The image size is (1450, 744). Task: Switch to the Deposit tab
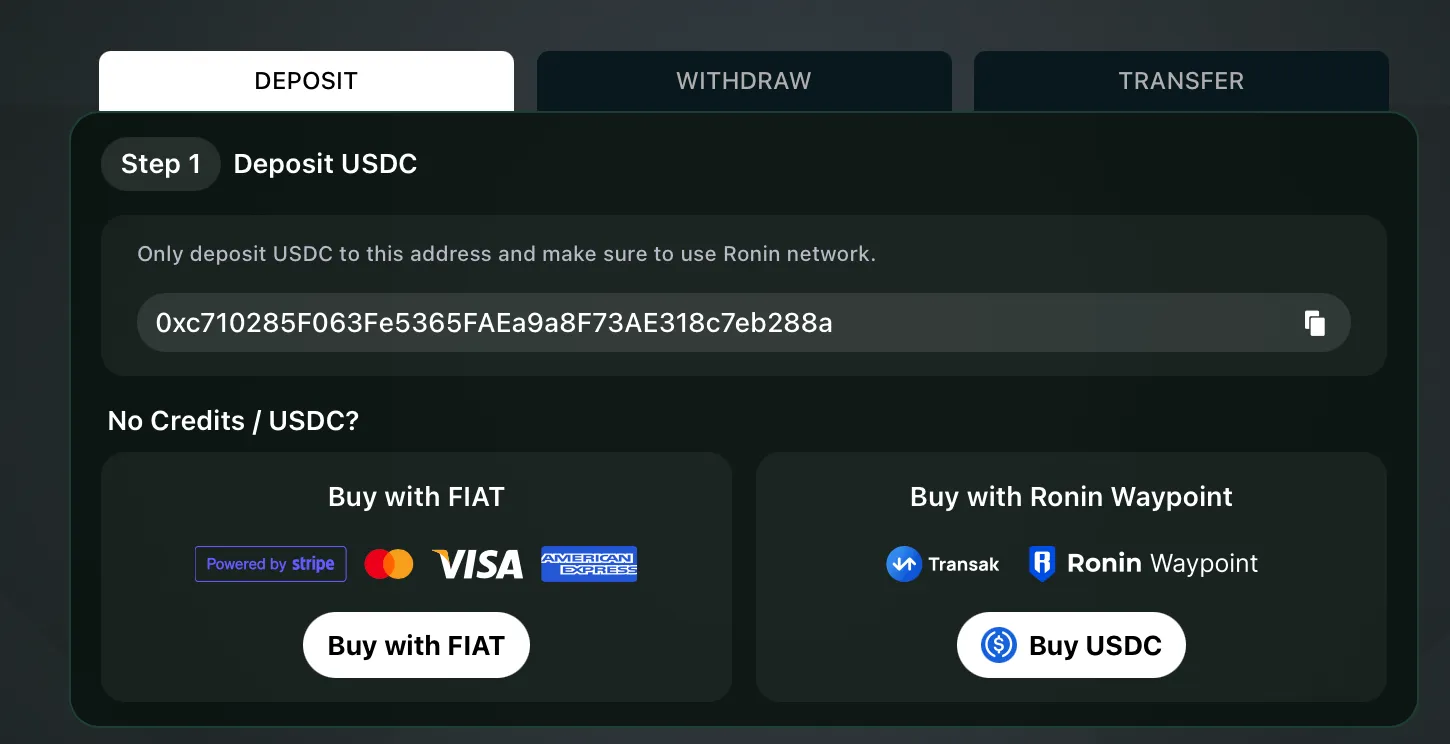tap(306, 81)
